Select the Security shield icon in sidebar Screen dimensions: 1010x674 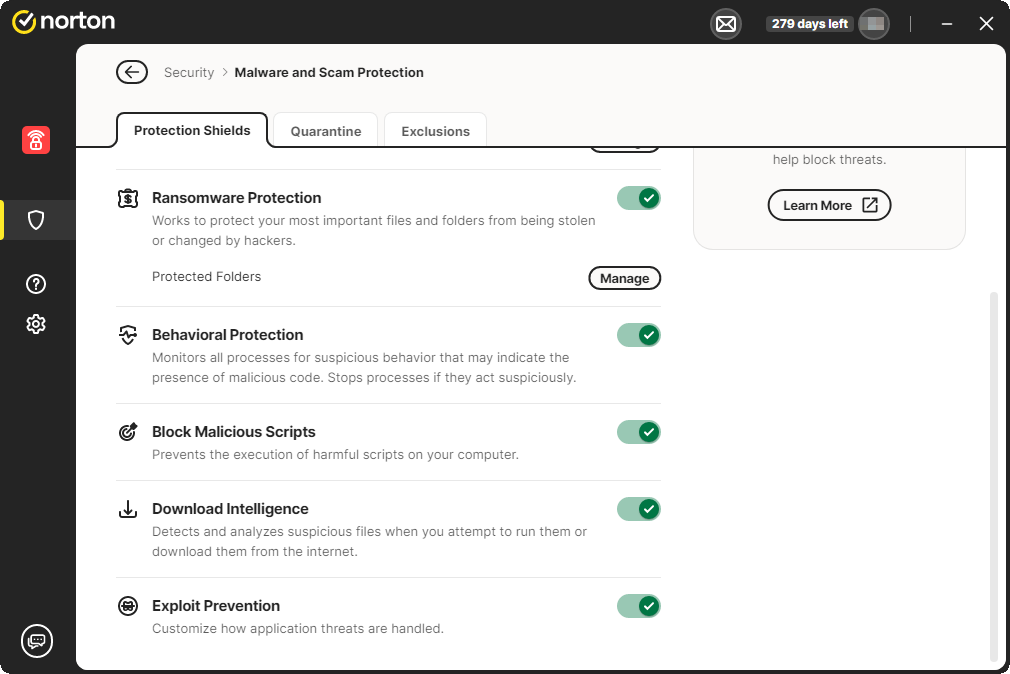36,220
